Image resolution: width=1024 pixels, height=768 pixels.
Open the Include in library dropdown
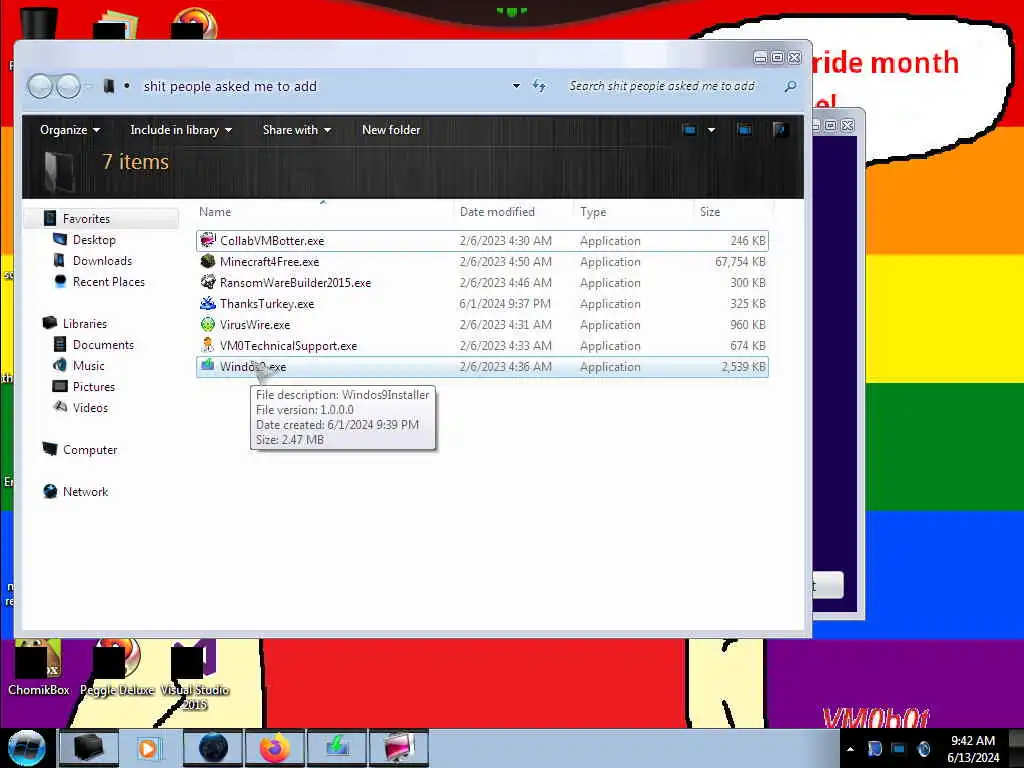pos(181,129)
